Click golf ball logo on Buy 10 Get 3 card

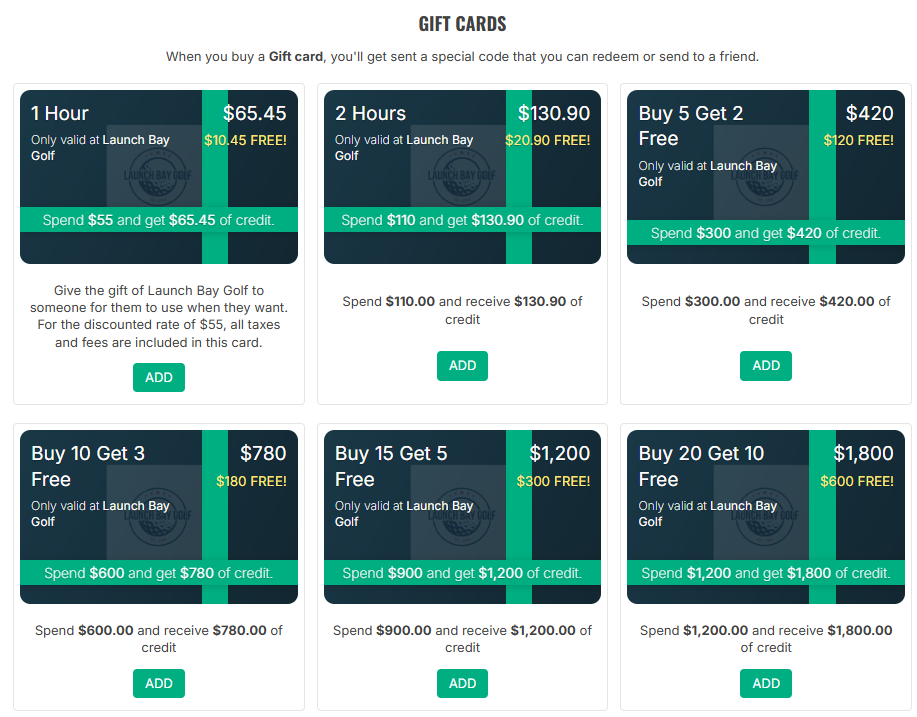click(x=157, y=517)
